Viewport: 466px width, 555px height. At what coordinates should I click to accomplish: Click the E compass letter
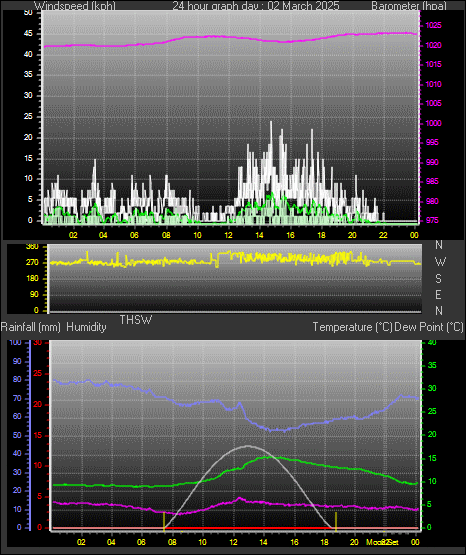[x=438, y=294]
